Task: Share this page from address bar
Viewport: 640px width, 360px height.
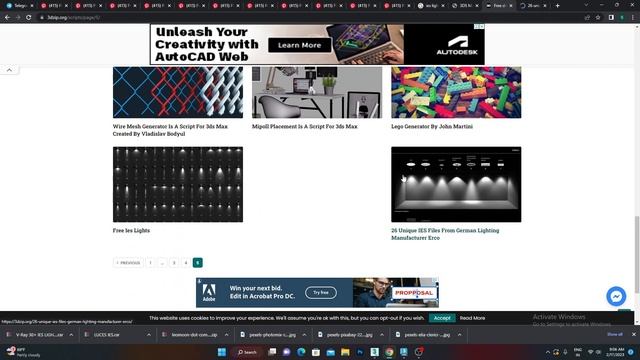Action: coord(587,18)
